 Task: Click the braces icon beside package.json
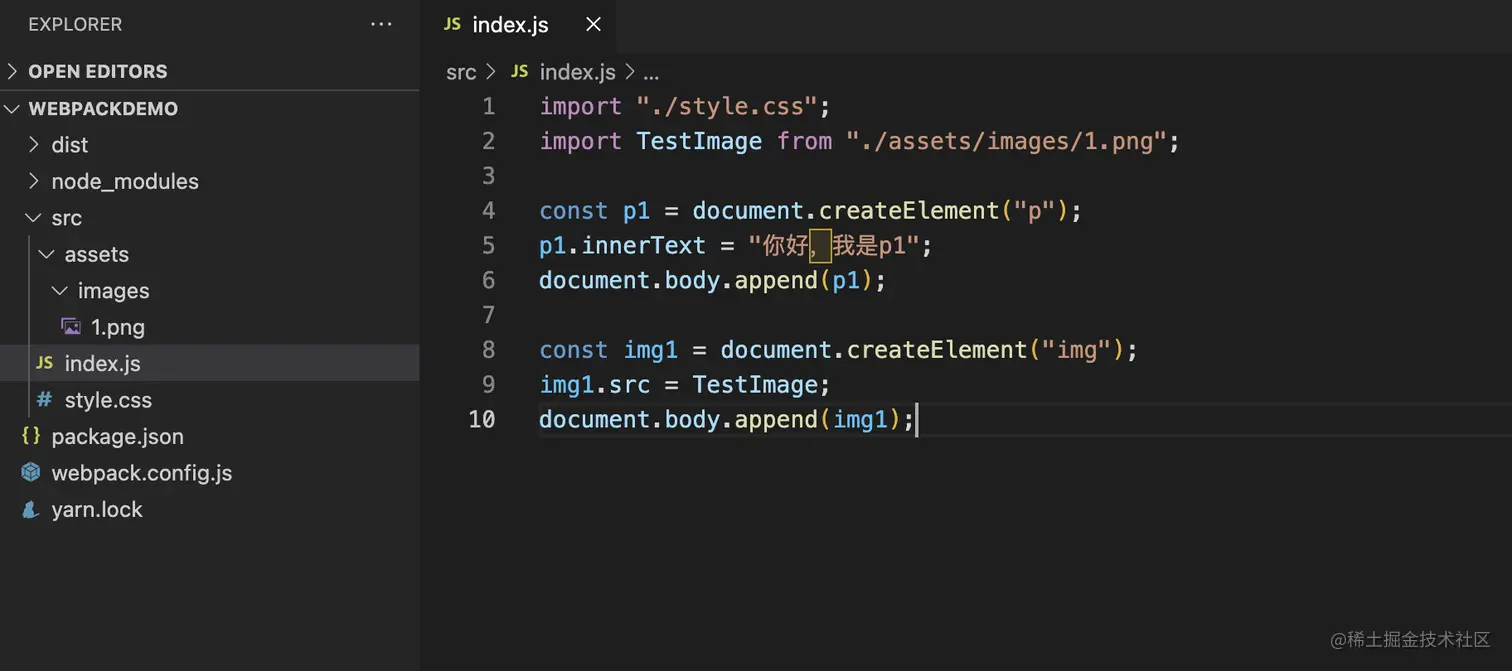click(31, 436)
